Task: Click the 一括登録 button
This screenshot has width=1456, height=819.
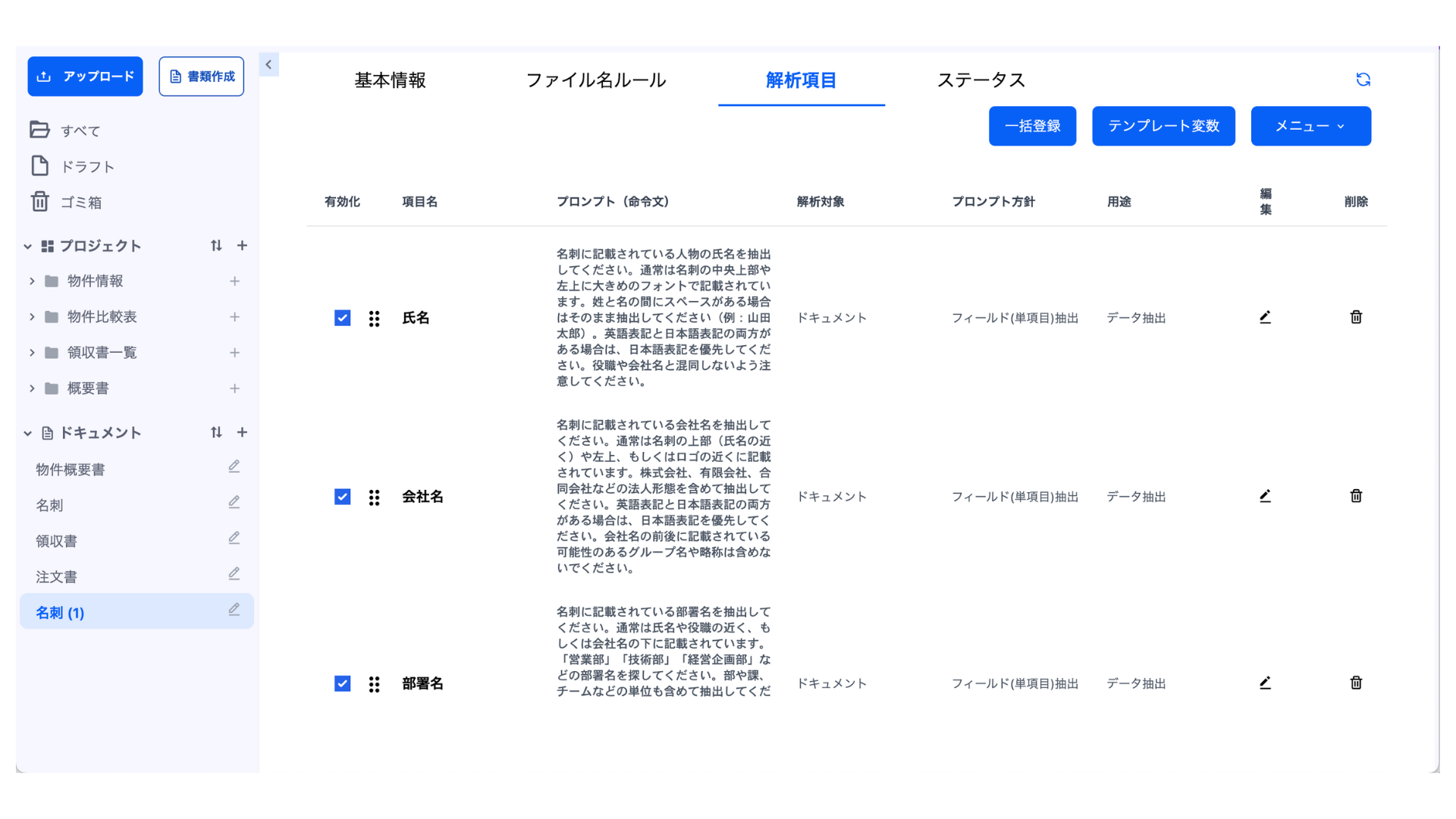Action: (x=1032, y=126)
